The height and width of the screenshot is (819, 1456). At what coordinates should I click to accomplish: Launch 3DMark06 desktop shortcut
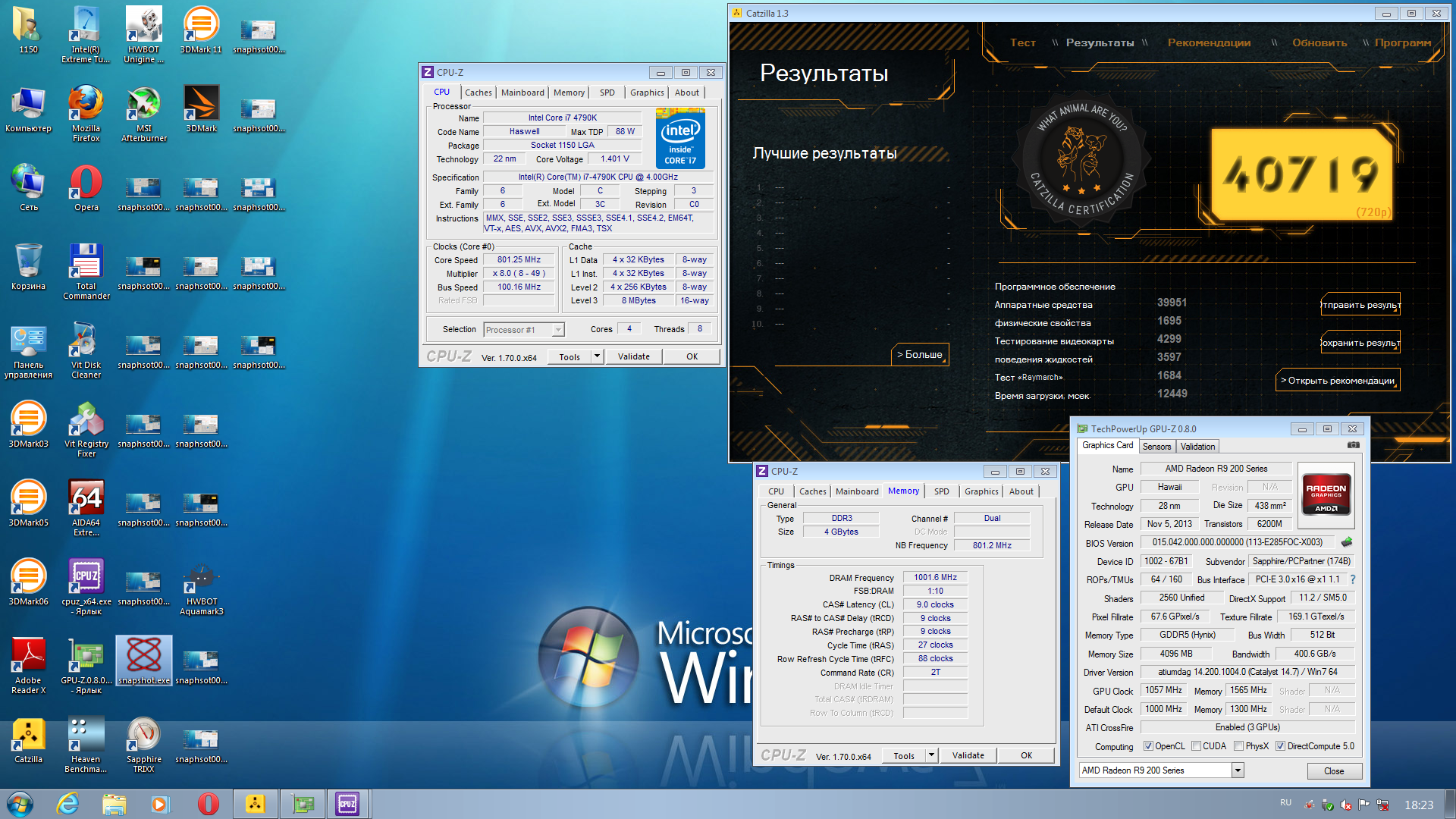(x=28, y=582)
